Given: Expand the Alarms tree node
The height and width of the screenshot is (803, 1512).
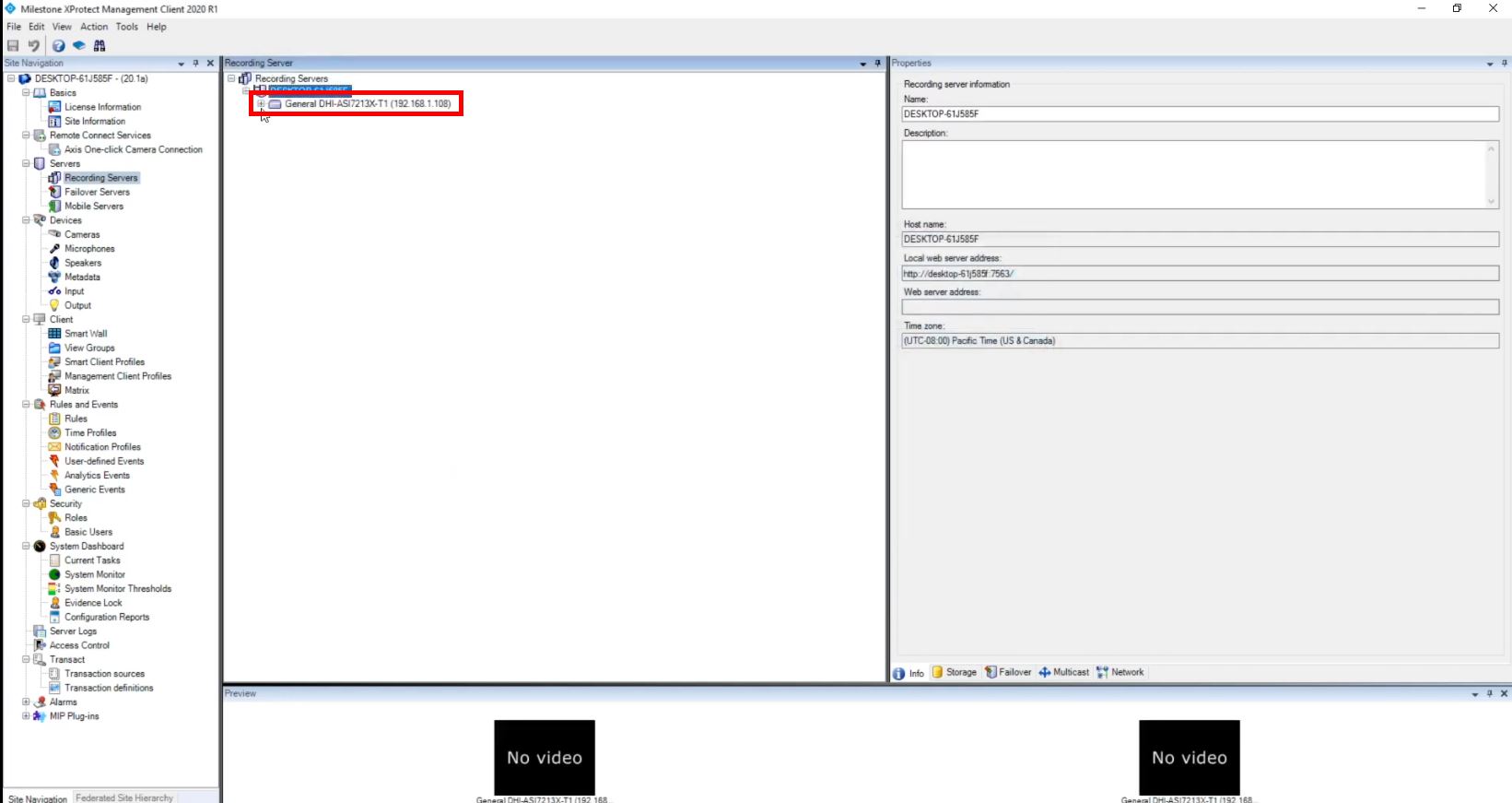Looking at the screenshot, I should pos(26,703).
